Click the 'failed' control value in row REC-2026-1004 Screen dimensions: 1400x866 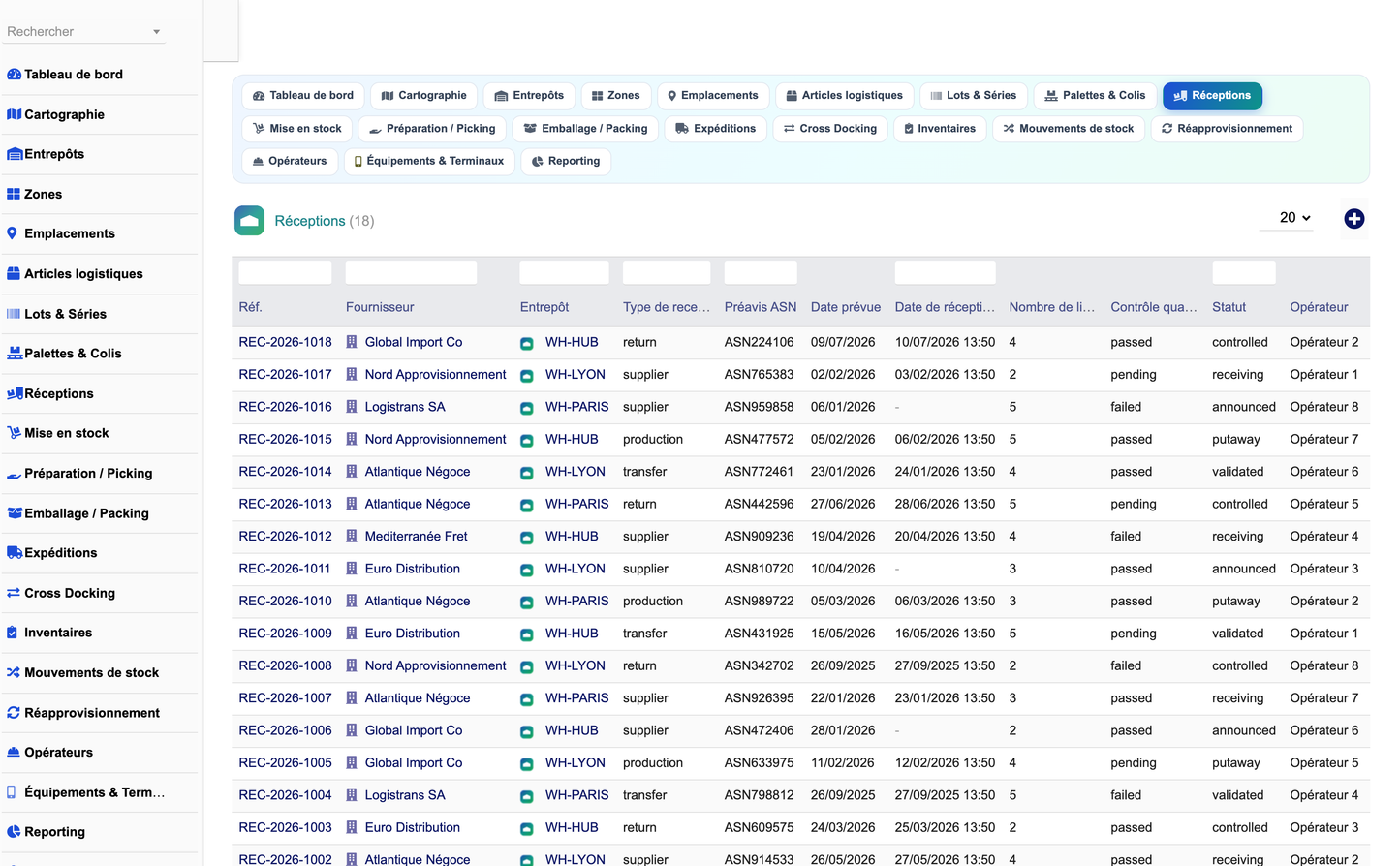(x=1126, y=795)
